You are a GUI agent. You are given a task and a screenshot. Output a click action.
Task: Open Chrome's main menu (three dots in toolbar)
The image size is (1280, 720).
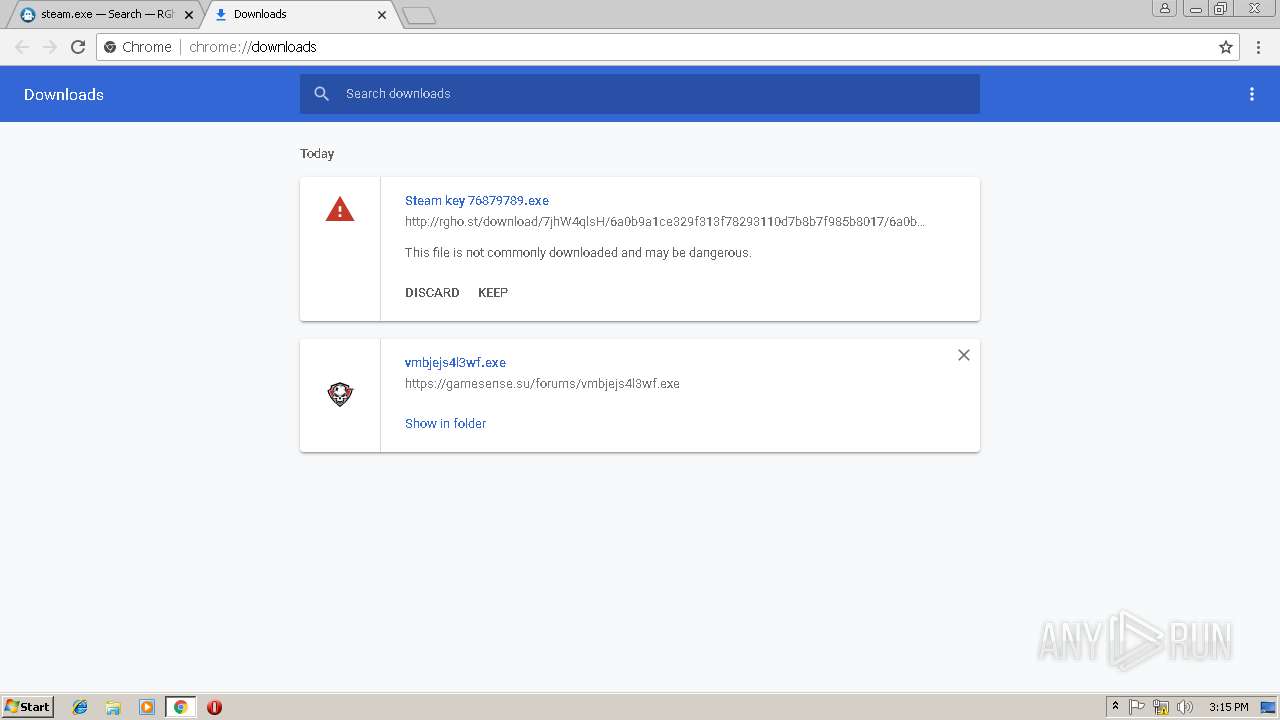[x=1258, y=47]
